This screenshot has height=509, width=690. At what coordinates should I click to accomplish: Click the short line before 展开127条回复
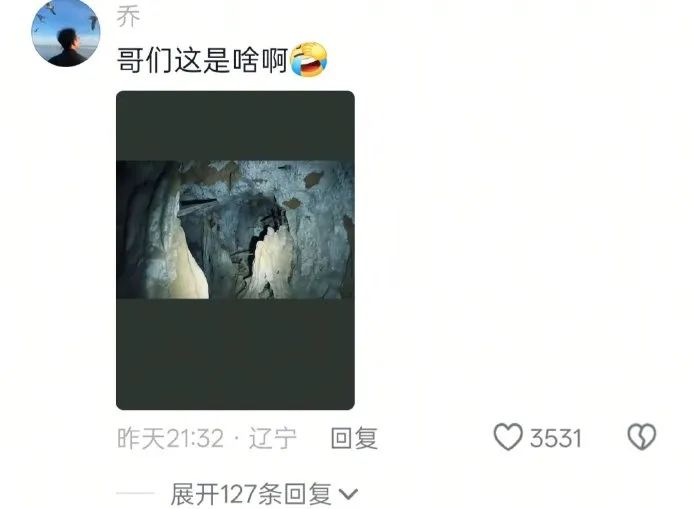(136, 494)
